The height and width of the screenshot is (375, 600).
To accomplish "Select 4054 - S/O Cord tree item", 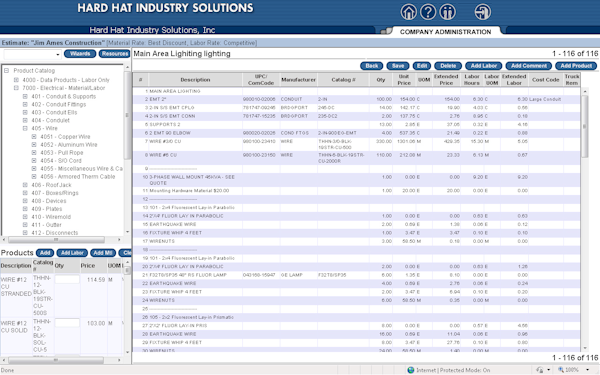I will click(61, 161).
